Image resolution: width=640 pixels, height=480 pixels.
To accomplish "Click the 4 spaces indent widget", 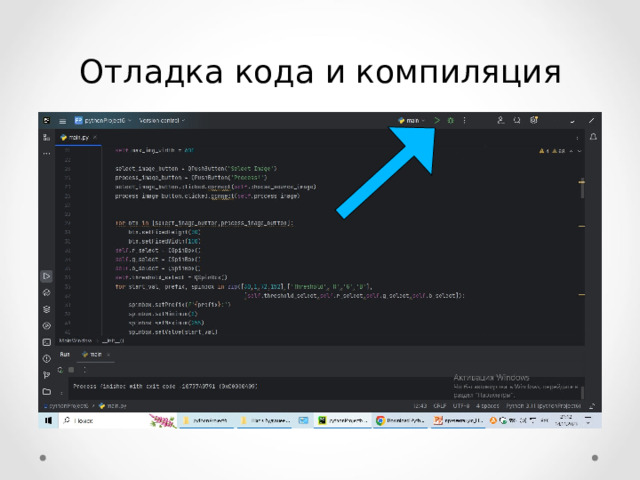I will pyautogui.click(x=488, y=406).
